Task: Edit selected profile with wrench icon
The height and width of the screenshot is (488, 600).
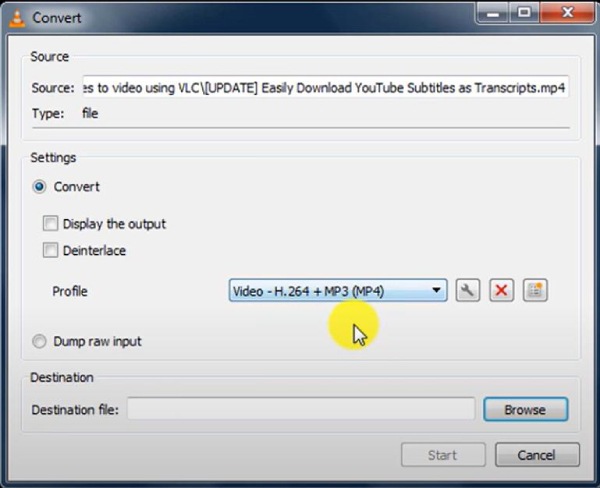Action: (468, 291)
